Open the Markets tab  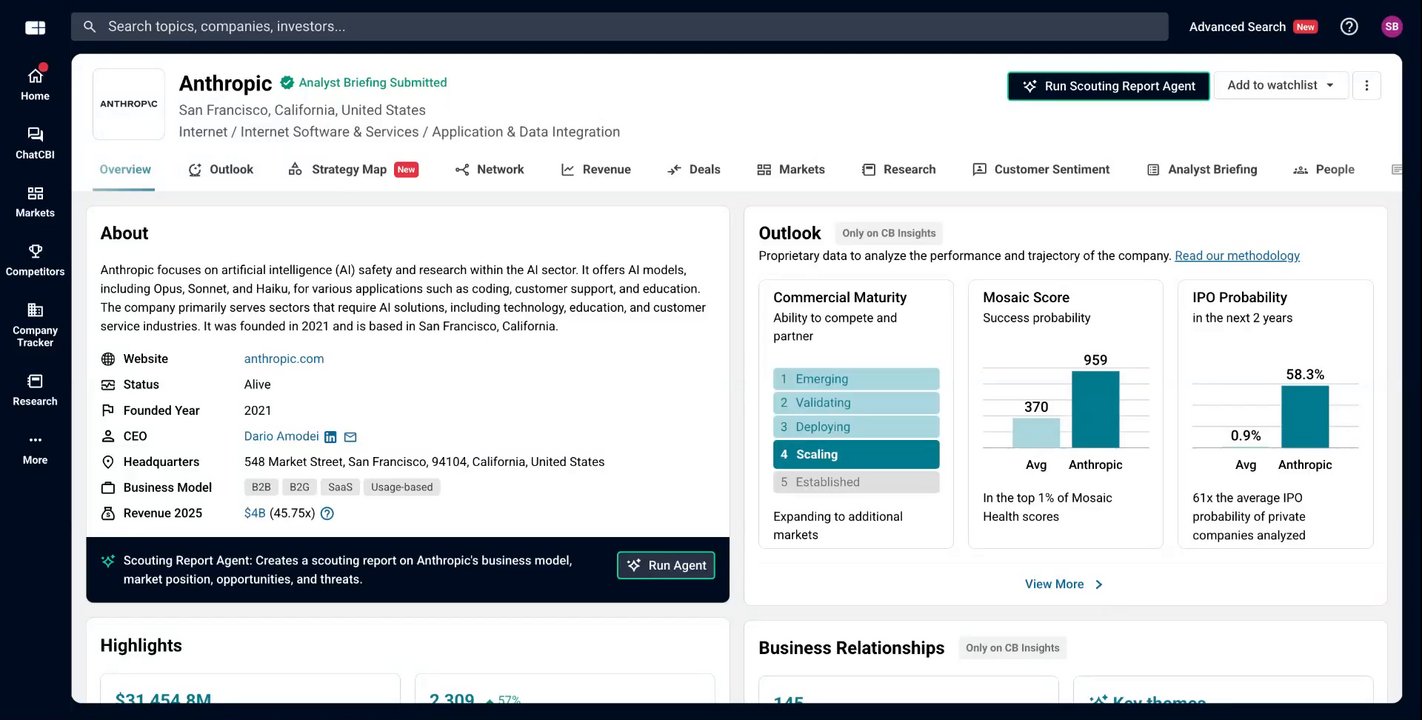point(791,170)
